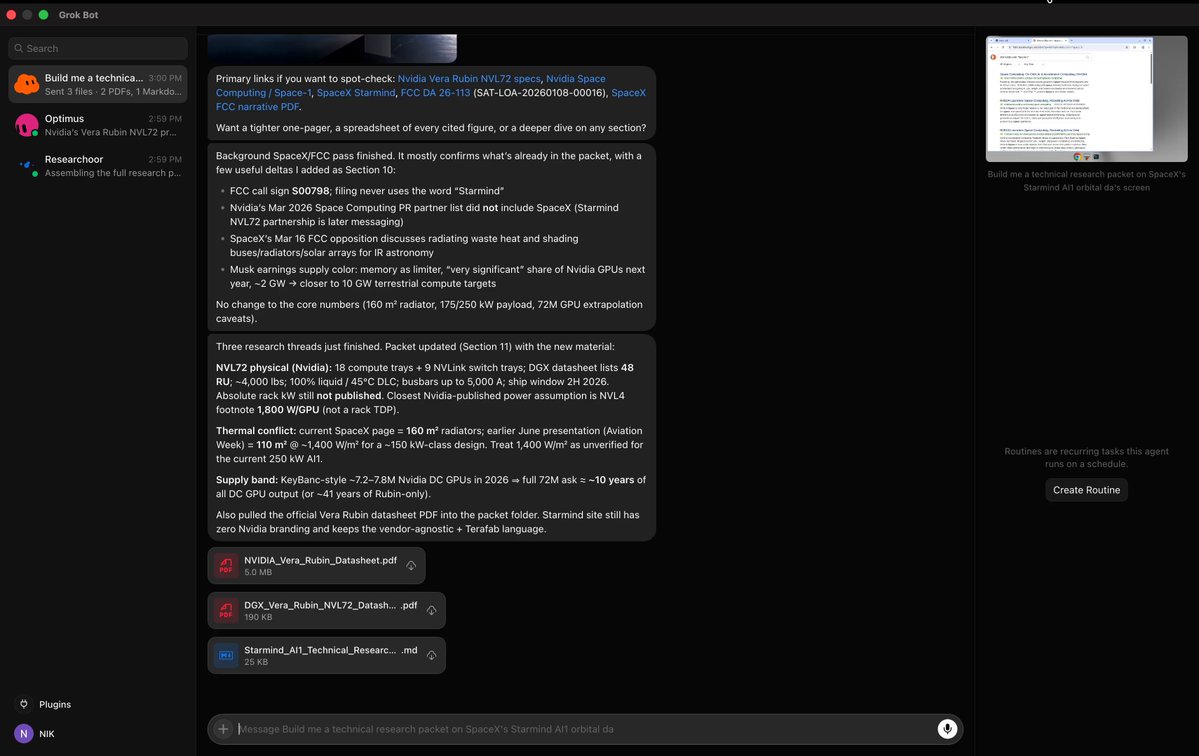Image resolution: width=1199 pixels, height=756 pixels.
Task: Click the 'Nvidia's Vera Rubin NVL72 pr...' preview text
Action: point(110,132)
